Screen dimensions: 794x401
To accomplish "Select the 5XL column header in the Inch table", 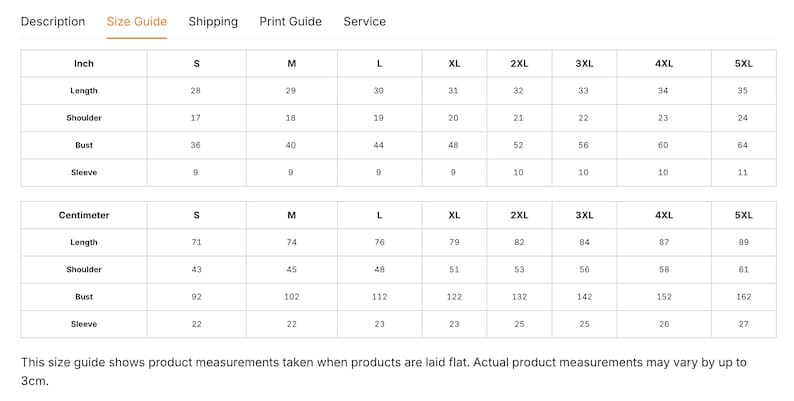I will [x=743, y=64].
